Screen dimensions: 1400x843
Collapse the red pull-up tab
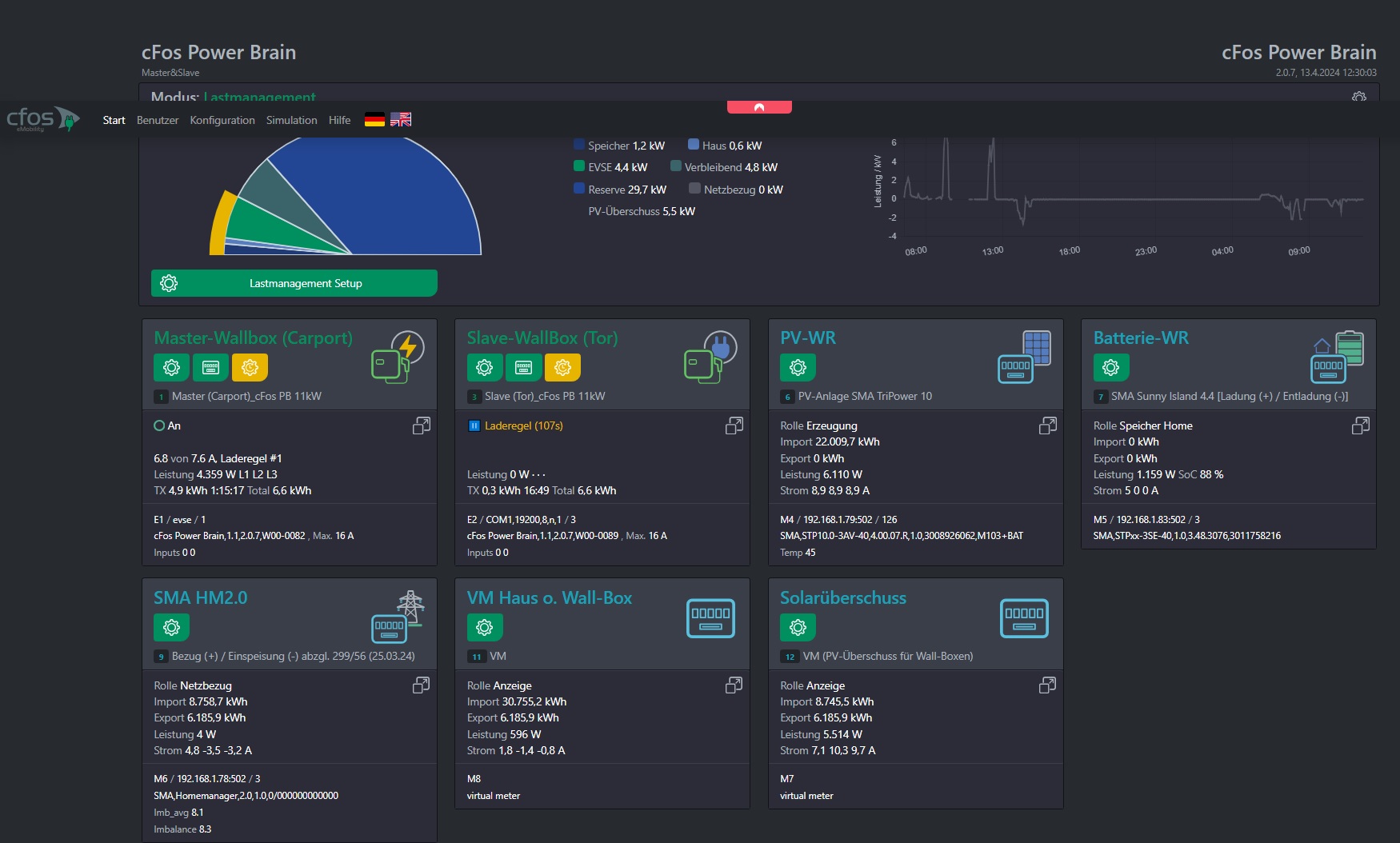759,106
